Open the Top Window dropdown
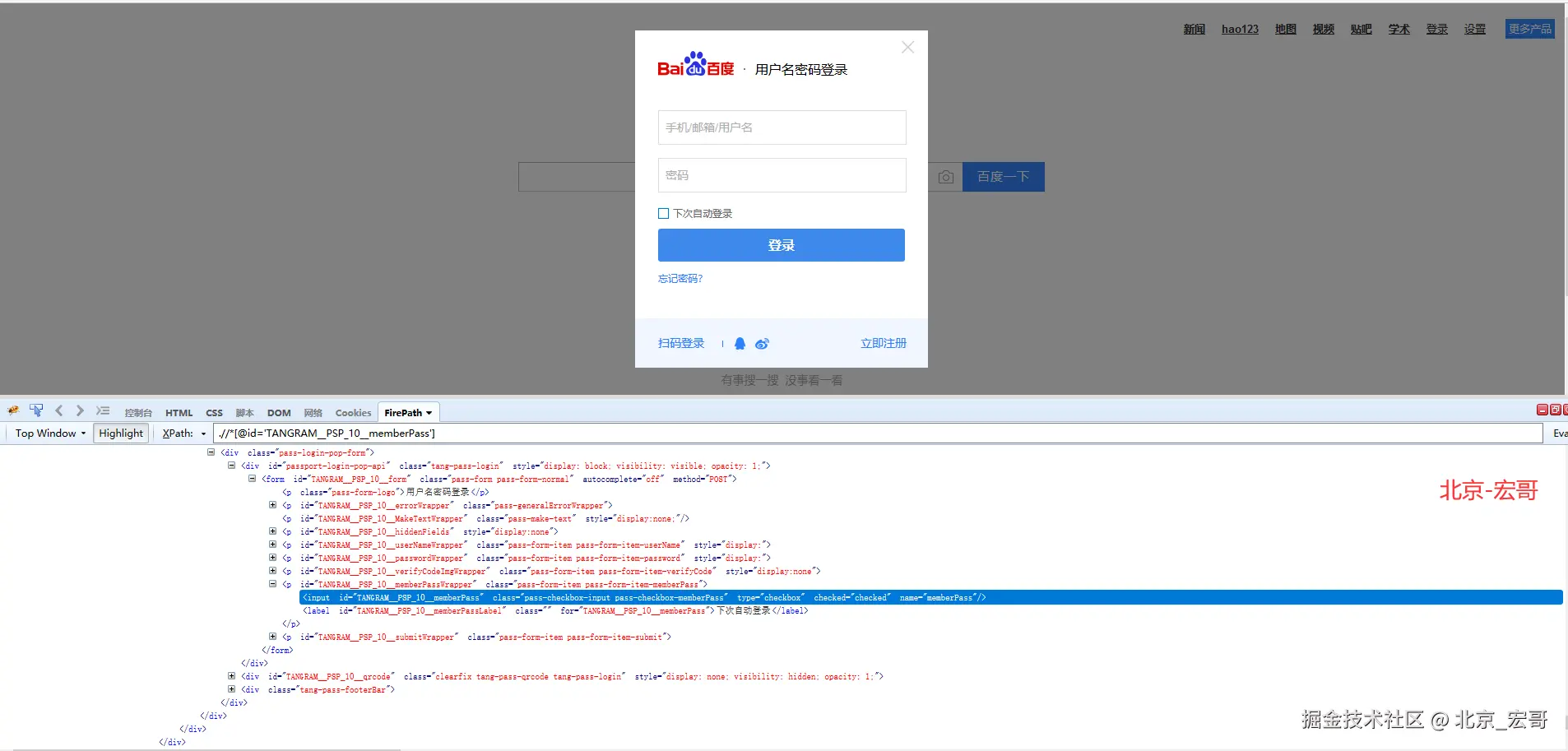Screen dimensions: 1568x751 point(50,433)
